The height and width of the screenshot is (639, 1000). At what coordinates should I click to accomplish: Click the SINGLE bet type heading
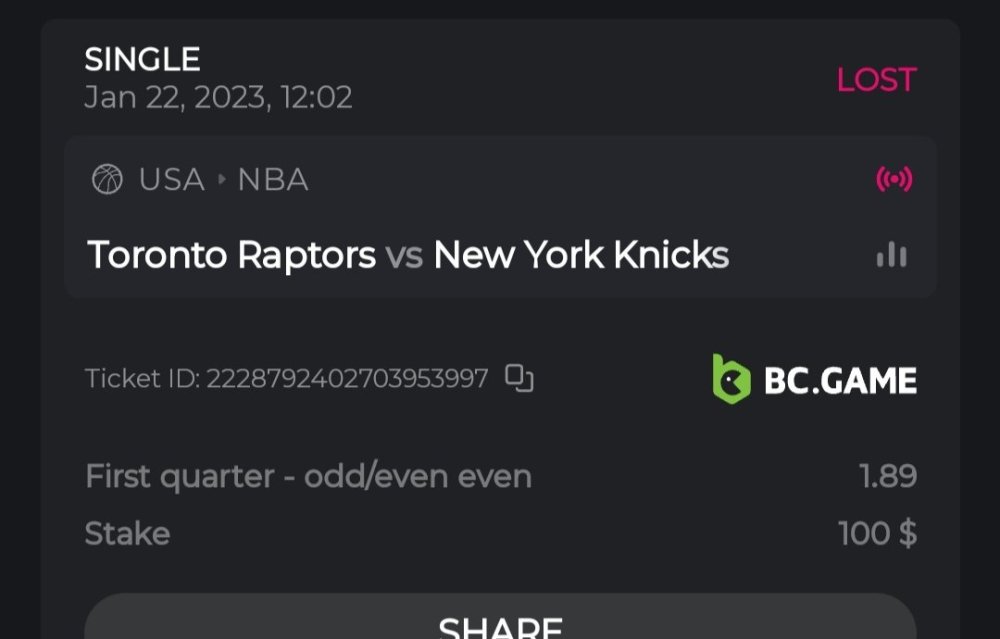coord(142,60)
